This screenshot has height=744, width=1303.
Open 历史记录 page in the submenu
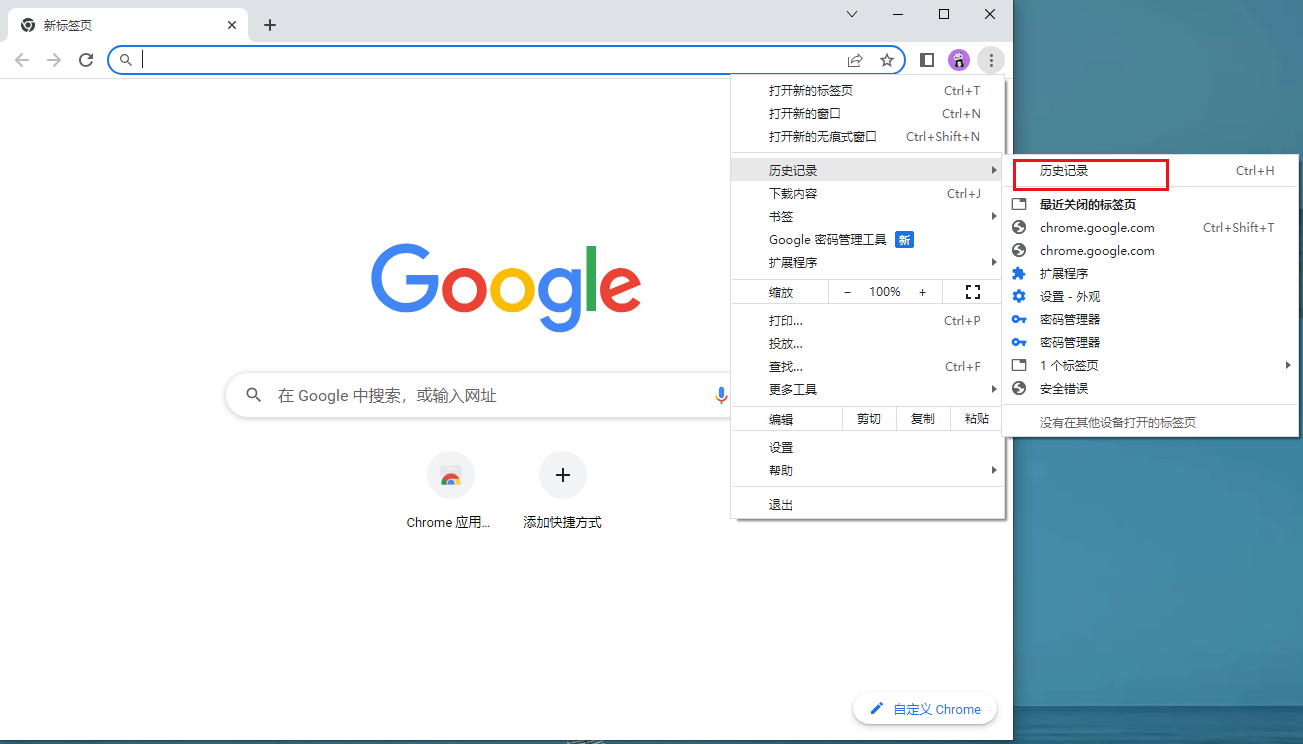1150,171
